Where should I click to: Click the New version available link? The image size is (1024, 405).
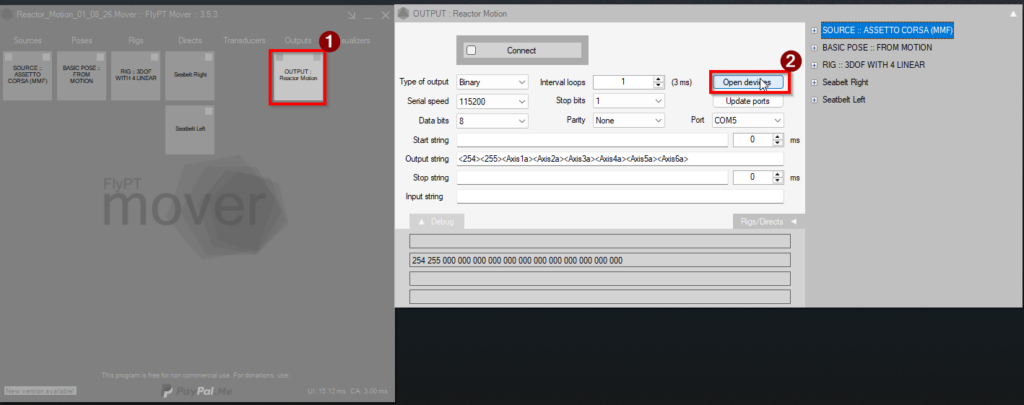[x=40, y=391]
